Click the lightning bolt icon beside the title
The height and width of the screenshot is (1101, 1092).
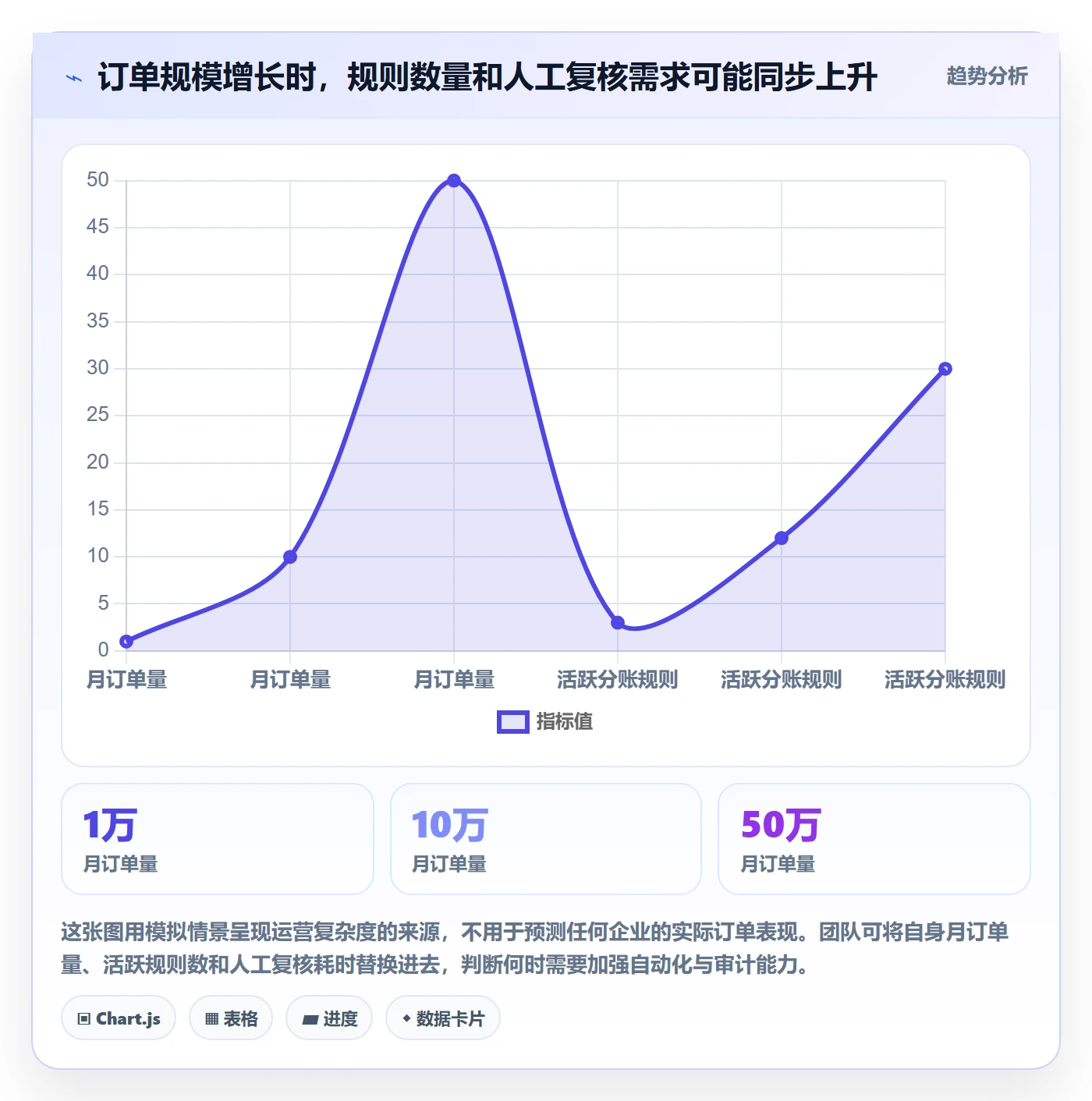(x=74, y=78)
